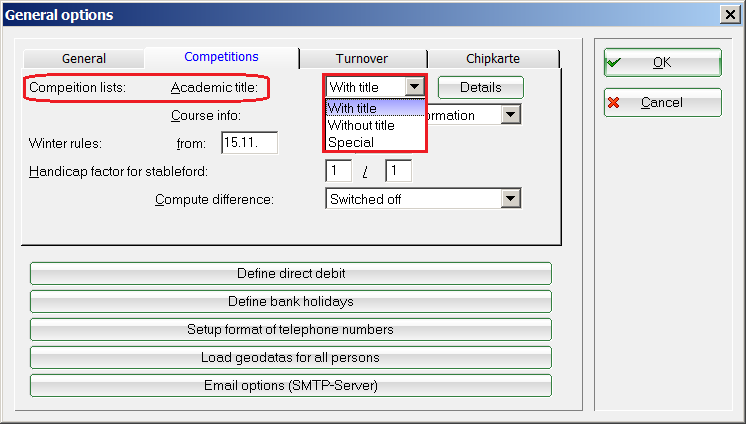This screenshot has width=746, height=424.
Task: Collapse the Academic title dropdown arrow
Action: pos(414,87)
